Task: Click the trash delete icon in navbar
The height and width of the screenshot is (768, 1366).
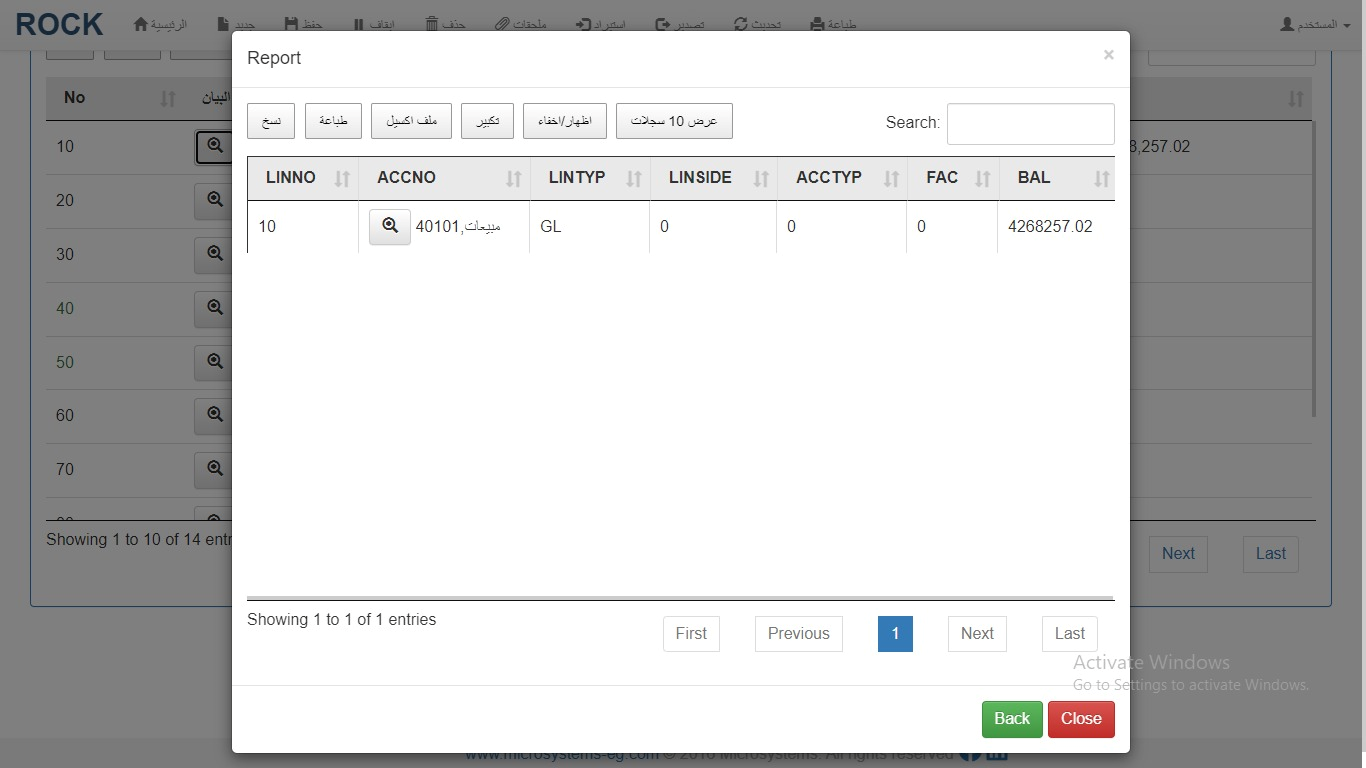Action: tap(432, 24)
